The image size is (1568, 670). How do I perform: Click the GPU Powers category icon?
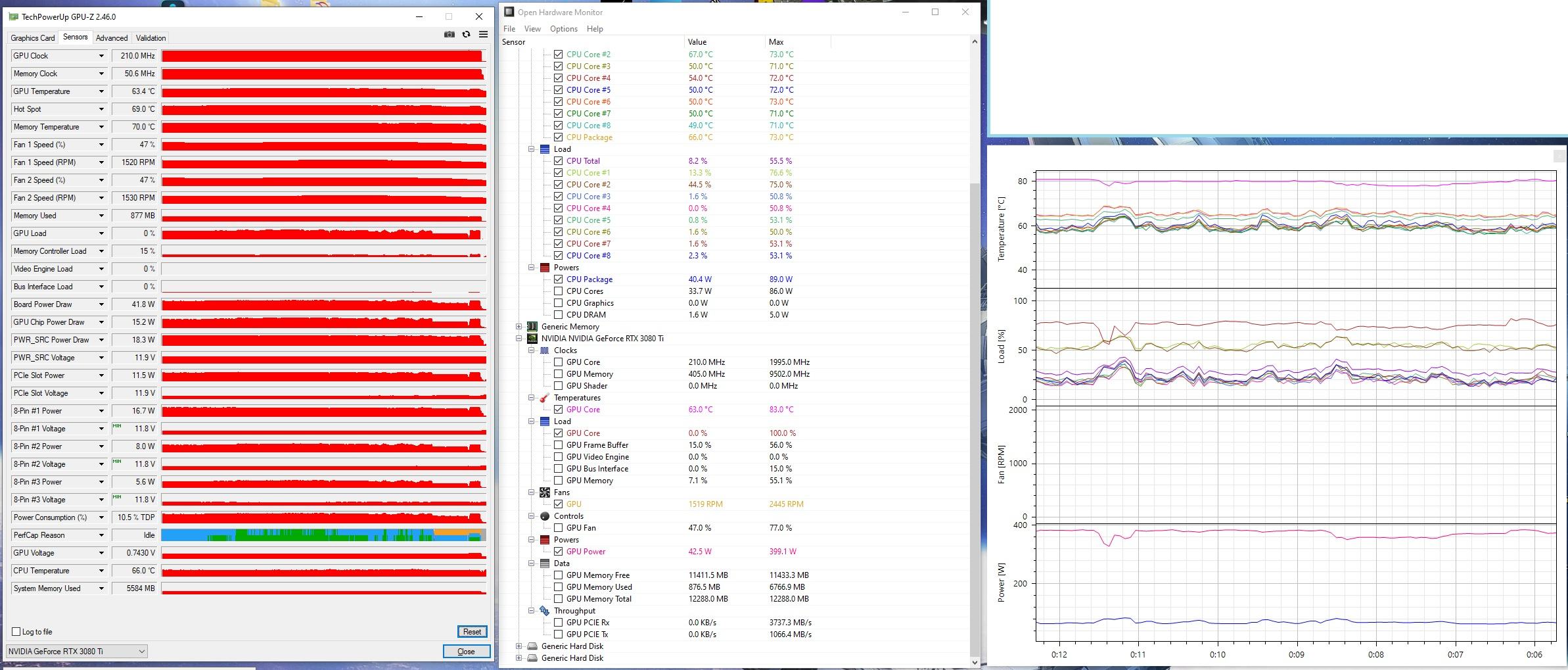pyautogui.click(x=545, y=540)
